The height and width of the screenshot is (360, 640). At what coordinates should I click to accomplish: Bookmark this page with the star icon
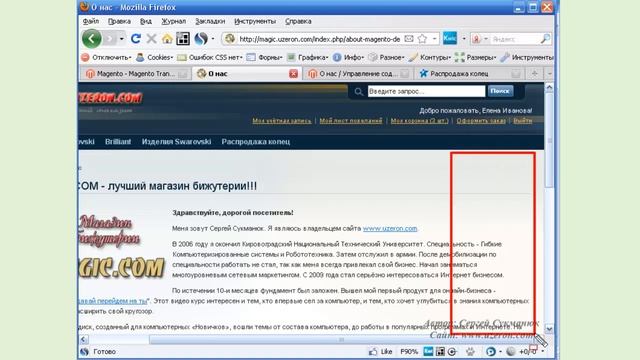pyautogui.click(x=422, y=39)
